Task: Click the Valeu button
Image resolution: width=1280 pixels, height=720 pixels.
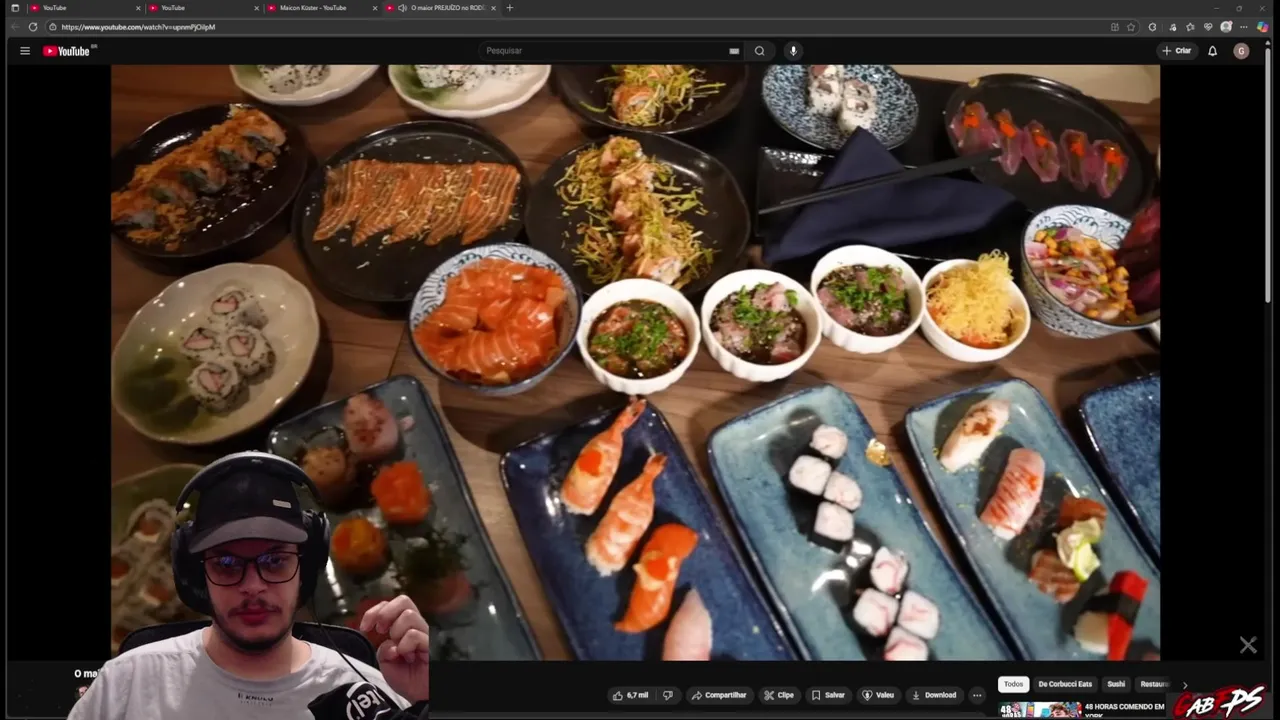Action: tap(878, 695)
